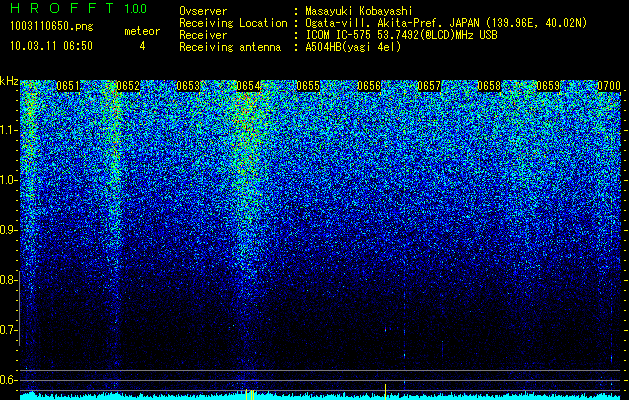Click the A504HB(yagi 4el) antenna text

353,47
